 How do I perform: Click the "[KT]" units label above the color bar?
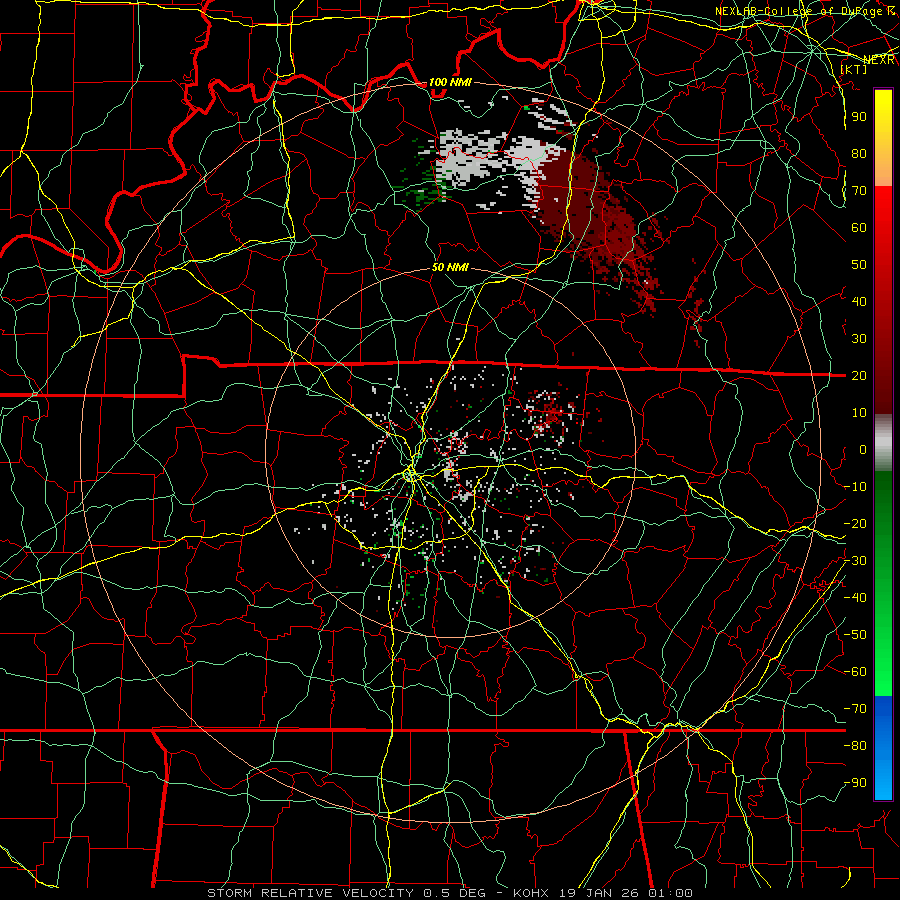tap(853, 69)
